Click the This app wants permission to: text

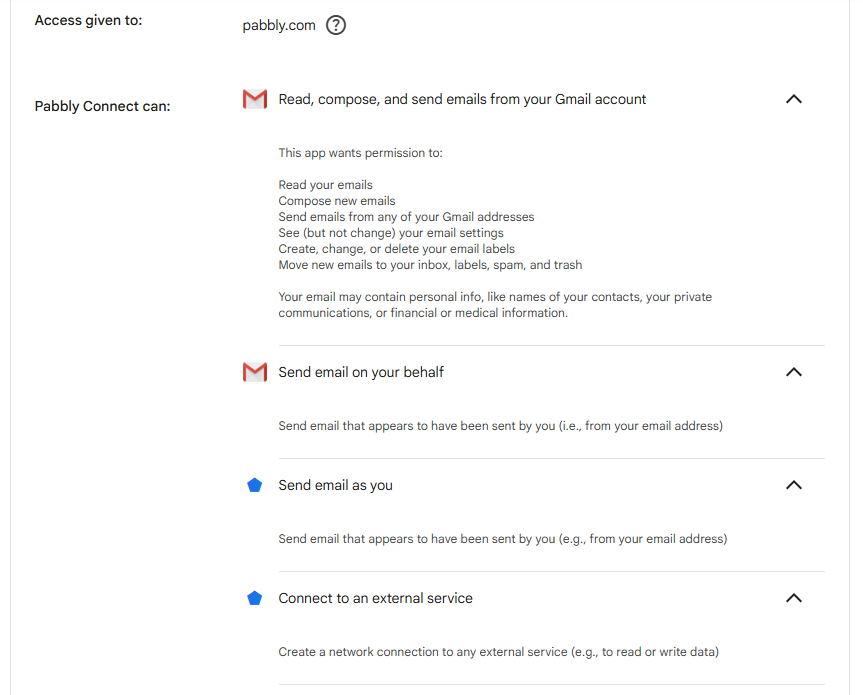pos(361,153)
